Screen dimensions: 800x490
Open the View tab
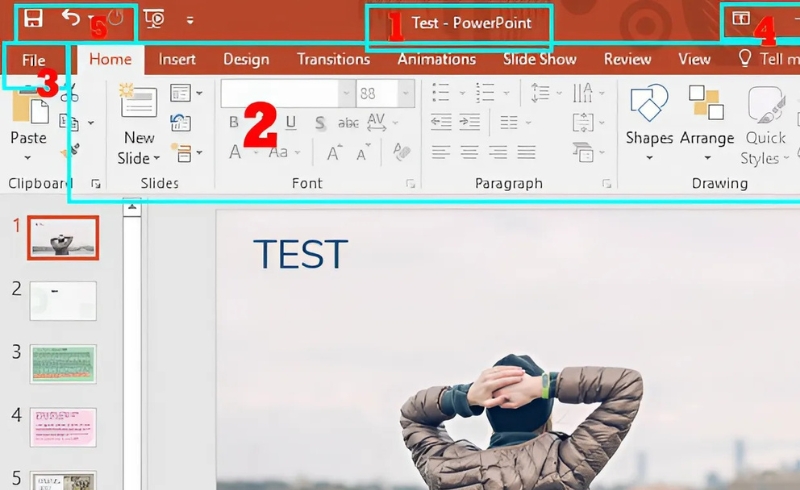pyautogui.click(x=694, y=59)
